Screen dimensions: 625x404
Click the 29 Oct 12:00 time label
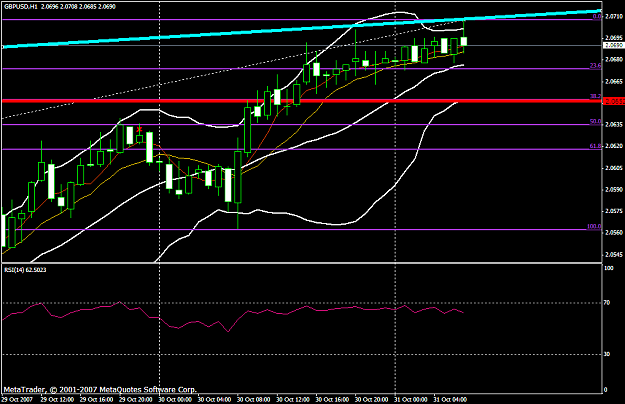[x=57, y=399]
